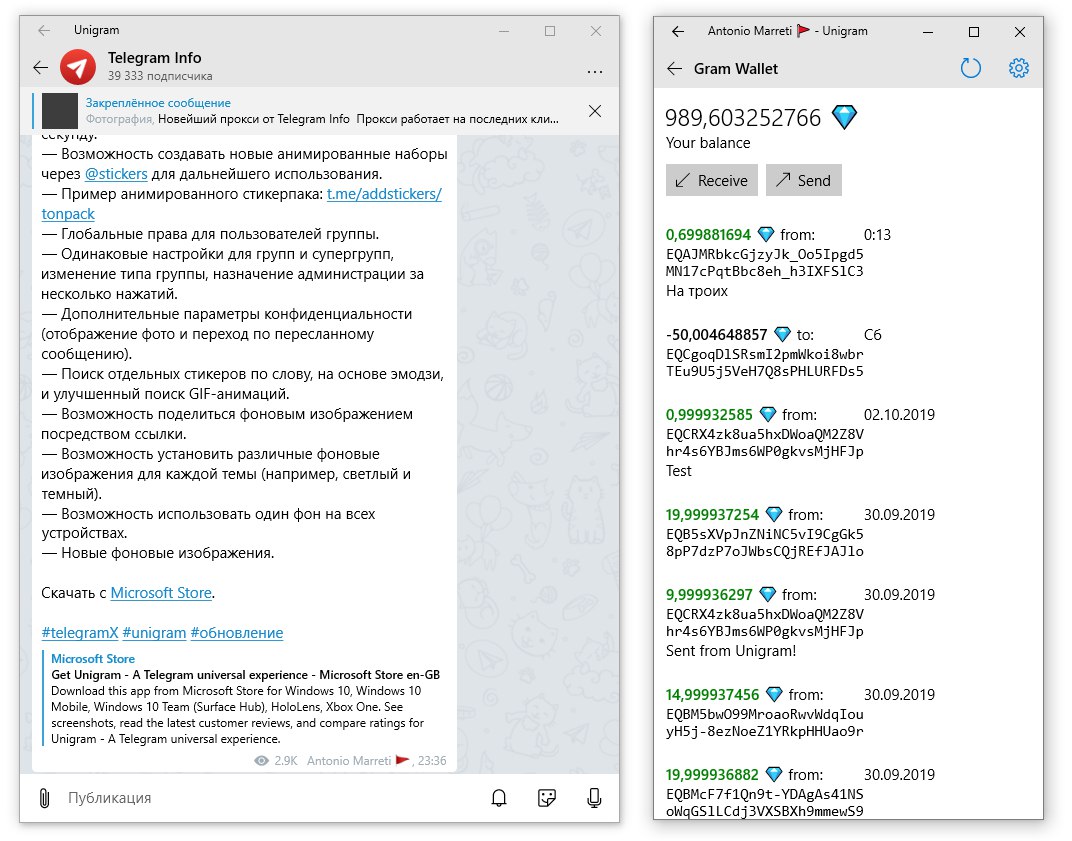This screenshot has width=1072, height=841.
Task: Select the 14,999937456 transaction amount
Action: [x=712, y=694]
